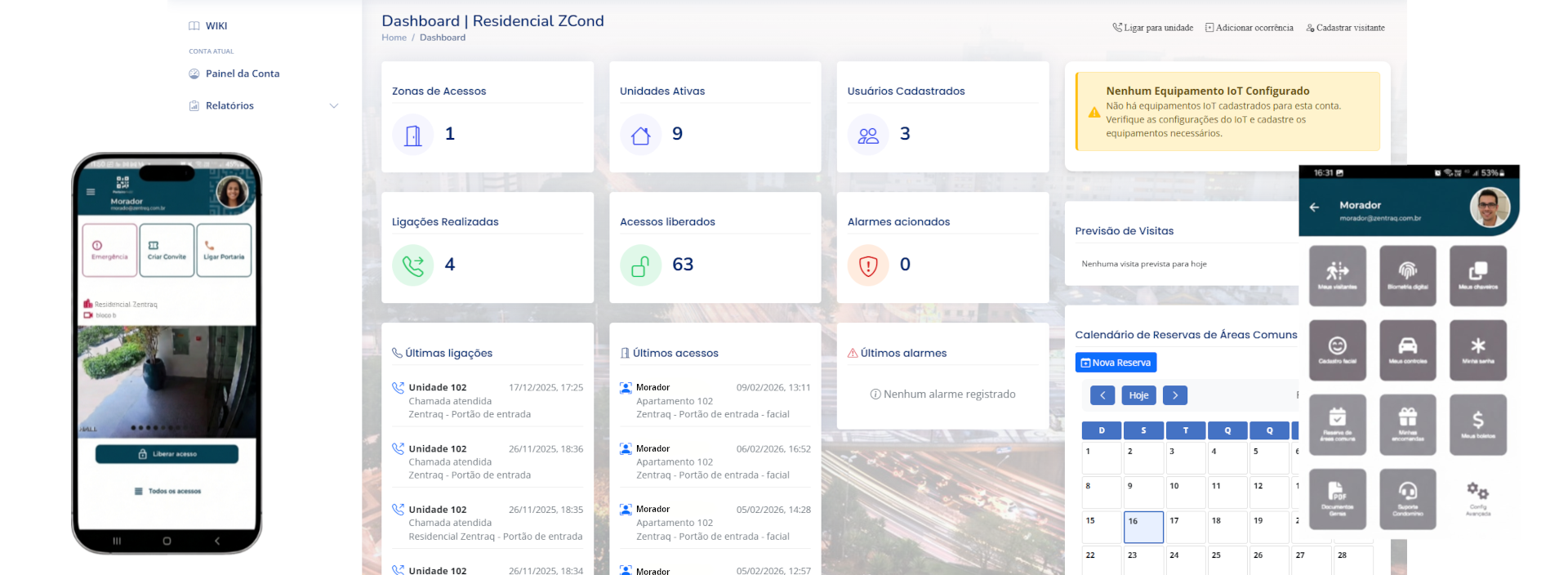The image size is (1568, 575).
Task: Open Config Avançada gears icon
Action: pyautogui.click(x=1477, y=498)
